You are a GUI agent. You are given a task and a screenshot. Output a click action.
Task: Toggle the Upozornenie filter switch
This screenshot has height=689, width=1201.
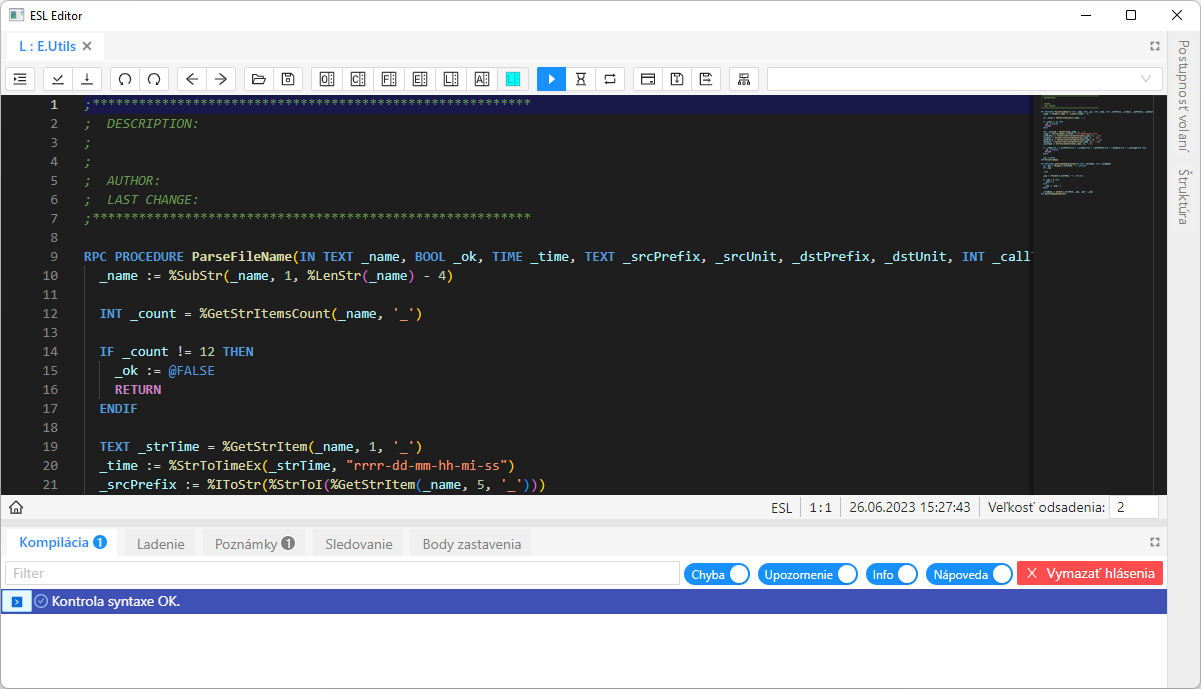[x=846, y=574]
